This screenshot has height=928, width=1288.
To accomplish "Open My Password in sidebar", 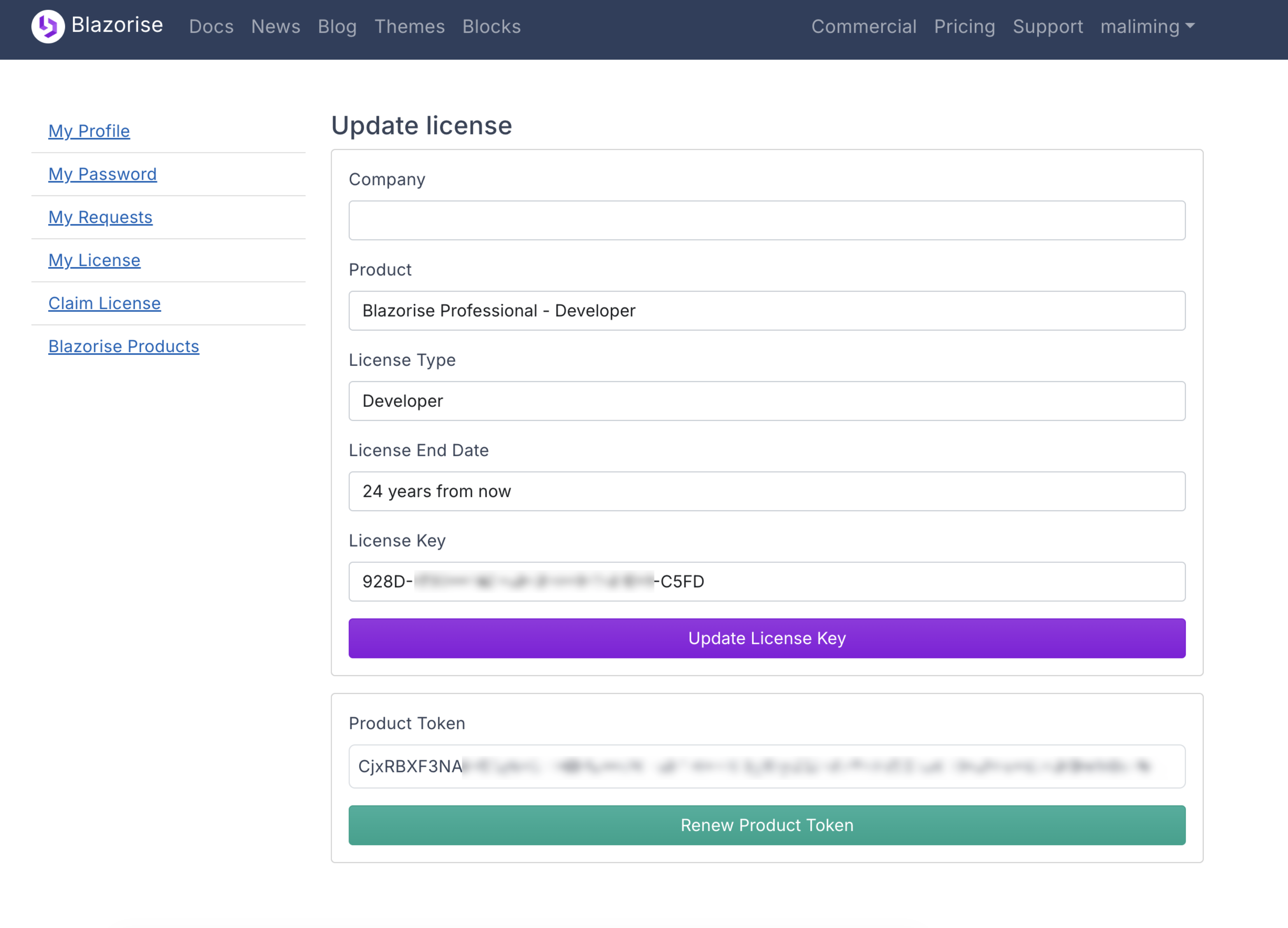I will (x=102, y=174).
